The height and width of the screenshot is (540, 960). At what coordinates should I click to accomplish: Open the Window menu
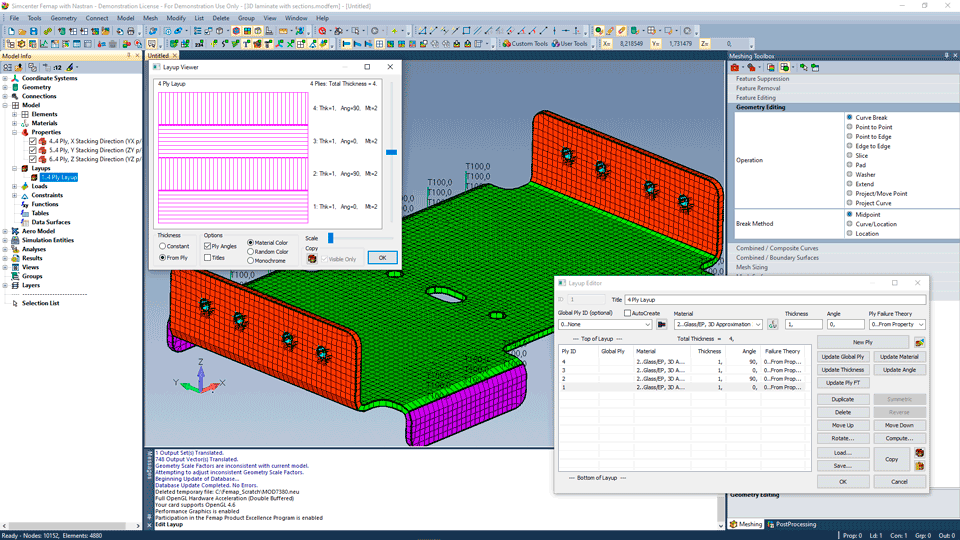tap(296, 18)
